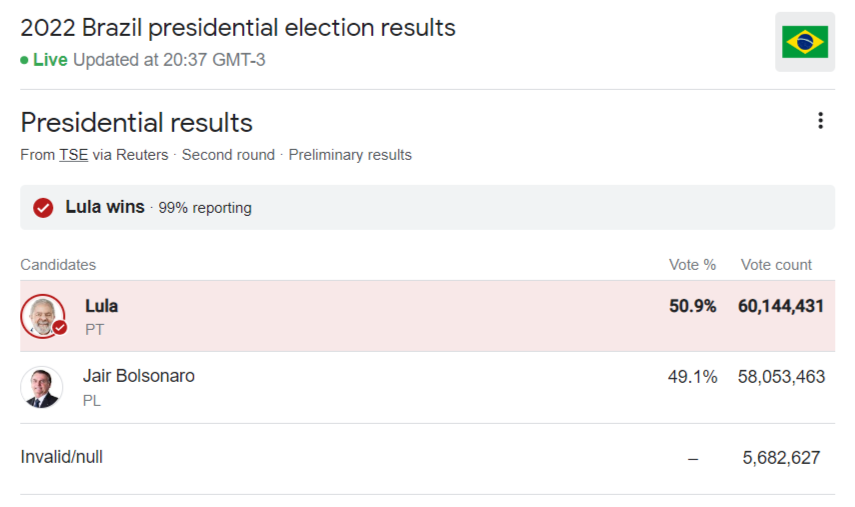This screenshot has height=507, width=855.
Task: Click Bolsonaro's 49.1% vote share
Action: 693,377
